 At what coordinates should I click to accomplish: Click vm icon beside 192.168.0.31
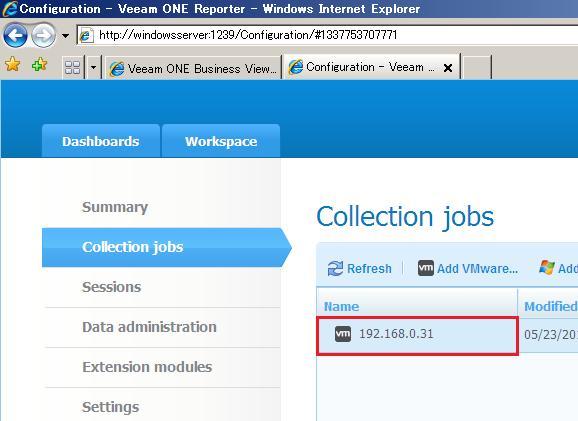point(343,334)
